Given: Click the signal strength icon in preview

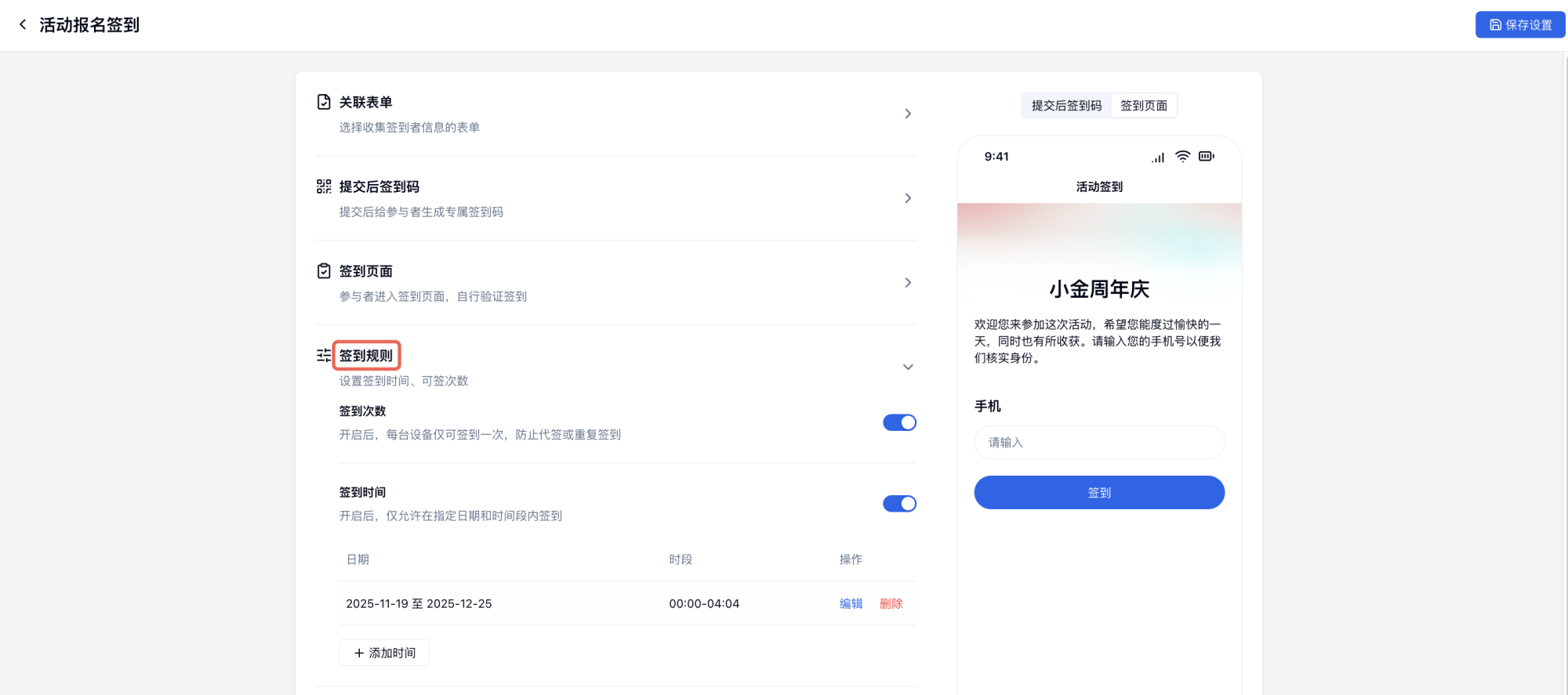Looking at the screenshot, I should pyautogui.click(x=1158, y=157).
